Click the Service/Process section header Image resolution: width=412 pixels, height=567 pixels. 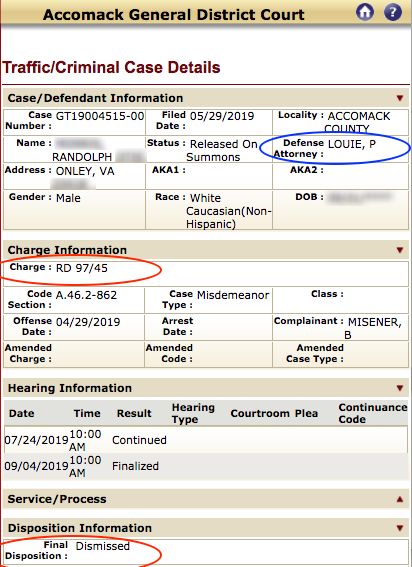click(206, 499)
